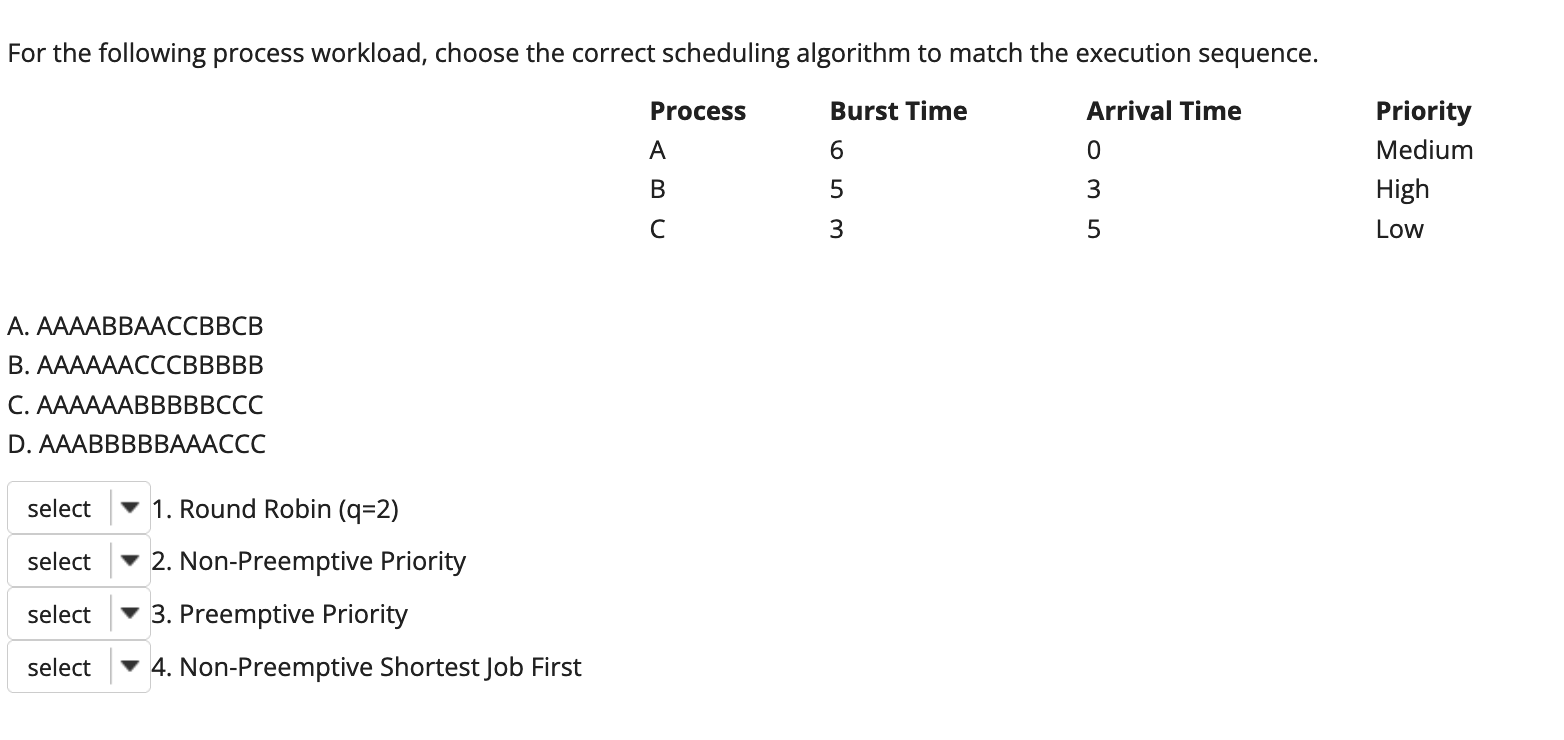Click the dropdown arrow for Preemptive Priority
The width and height of the screenshot is (1564, 740).
130,614
